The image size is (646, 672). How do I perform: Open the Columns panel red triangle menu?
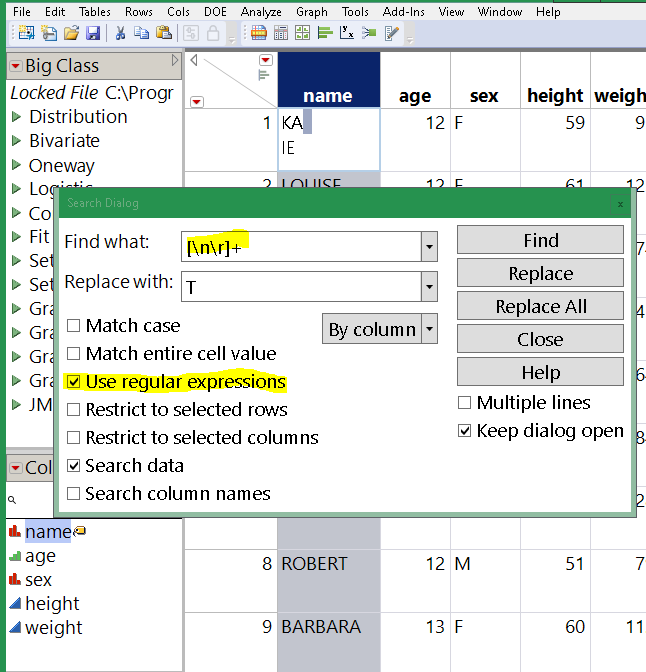click(x=16, y=468)
